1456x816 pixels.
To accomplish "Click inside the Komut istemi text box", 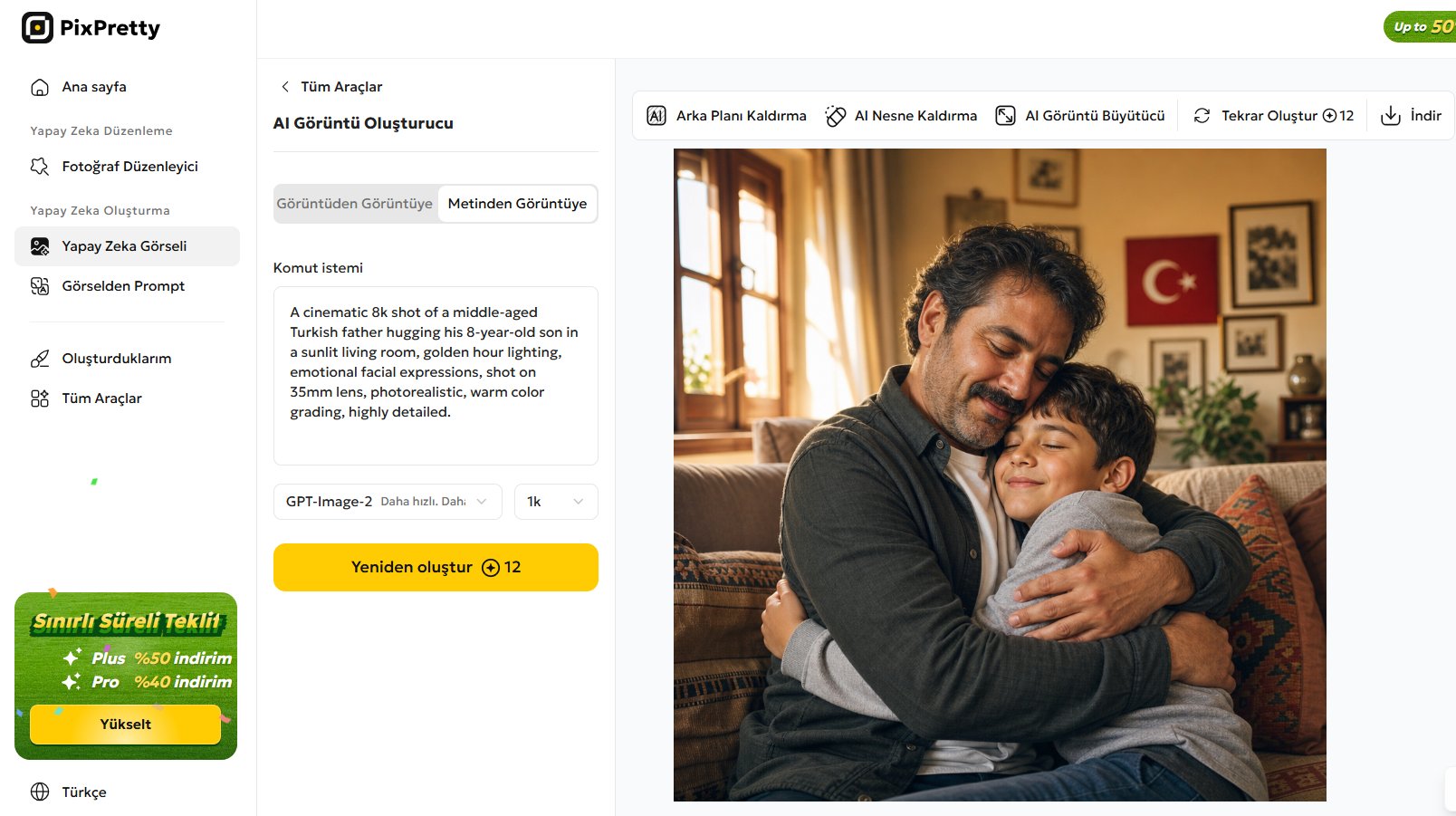I will coord(436,376).
